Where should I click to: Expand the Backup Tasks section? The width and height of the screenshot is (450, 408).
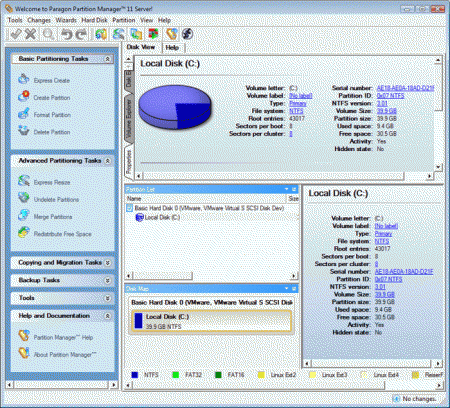107,280
